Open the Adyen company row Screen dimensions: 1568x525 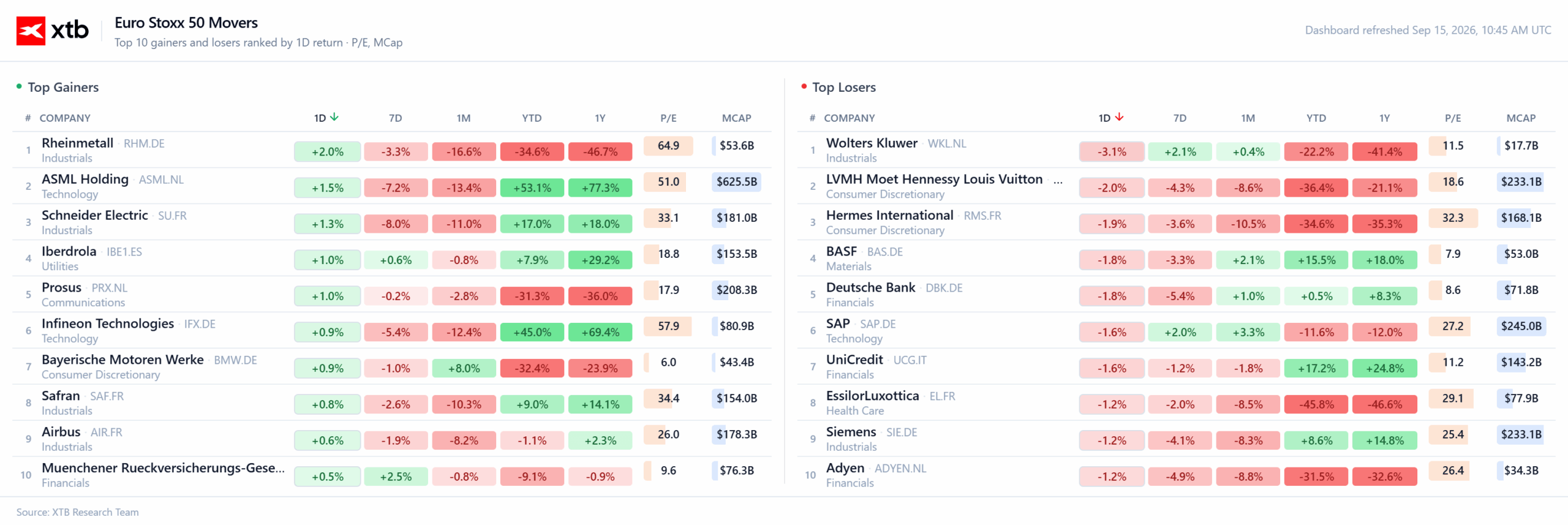(x=1176, y=475)
